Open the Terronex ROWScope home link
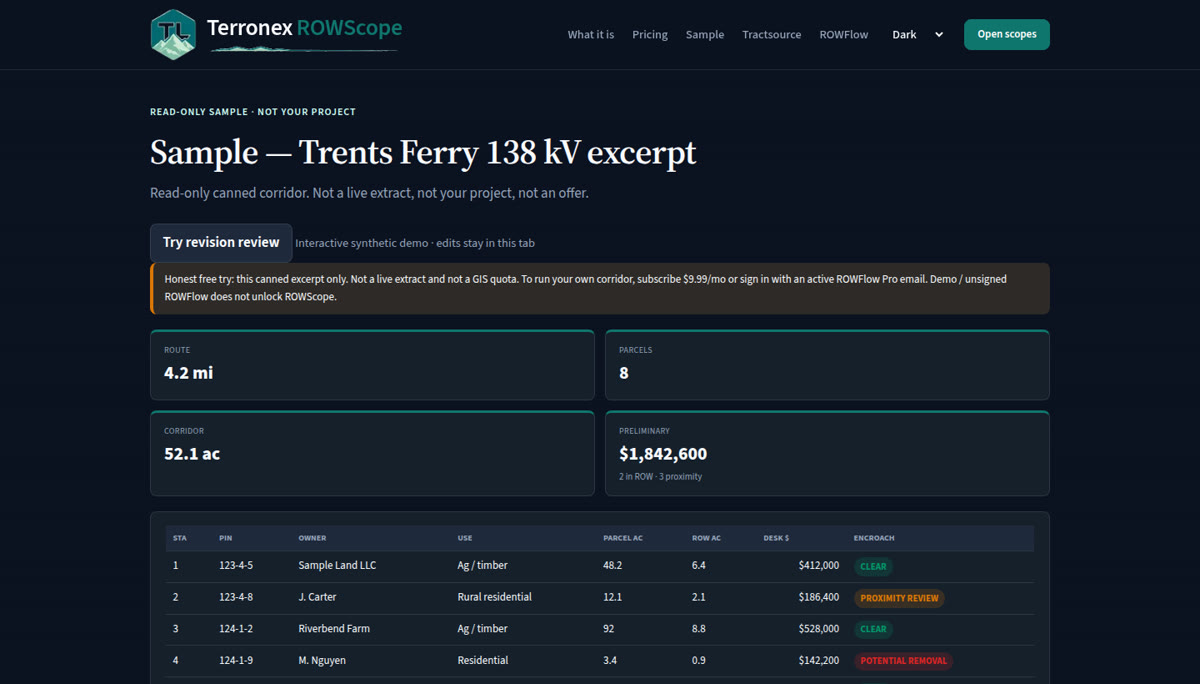 coord(276,35)
